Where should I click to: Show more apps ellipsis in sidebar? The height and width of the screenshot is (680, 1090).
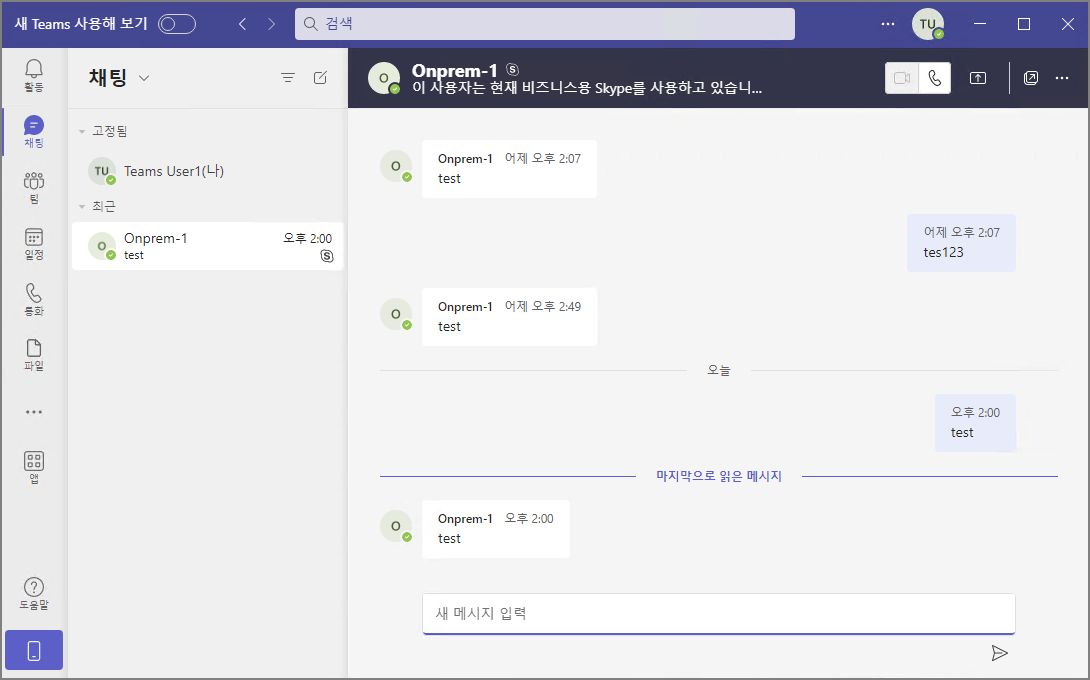tap(33, 412)
